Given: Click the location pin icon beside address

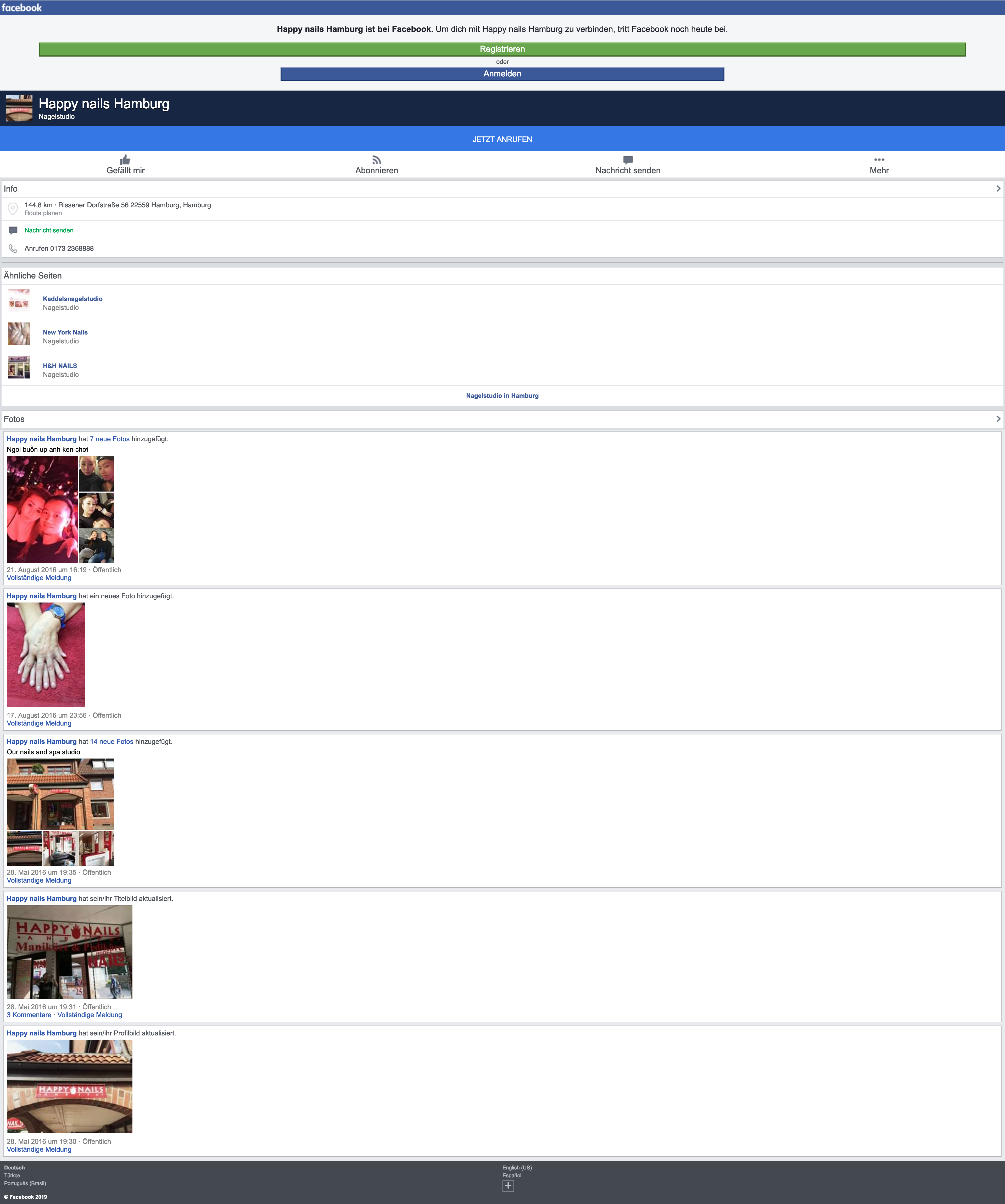Looking at the screenshot, I should tap(13, 209).
